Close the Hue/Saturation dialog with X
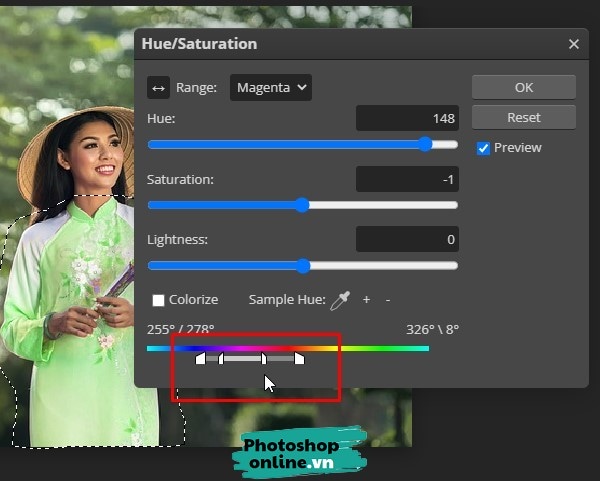 point(573,44)
